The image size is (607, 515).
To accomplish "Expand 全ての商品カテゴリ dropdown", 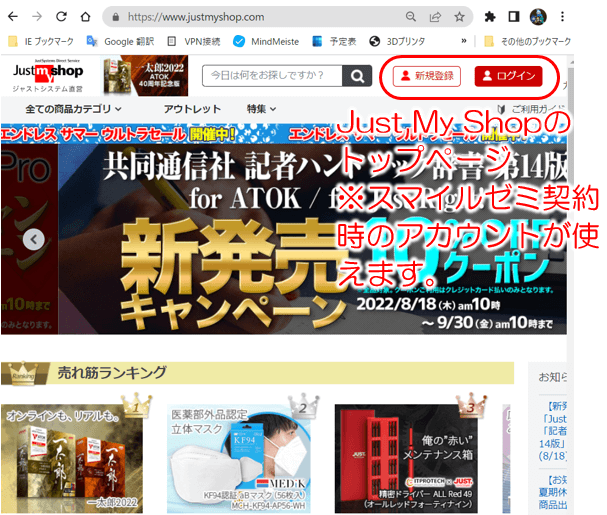I will [x=74, y=109].
